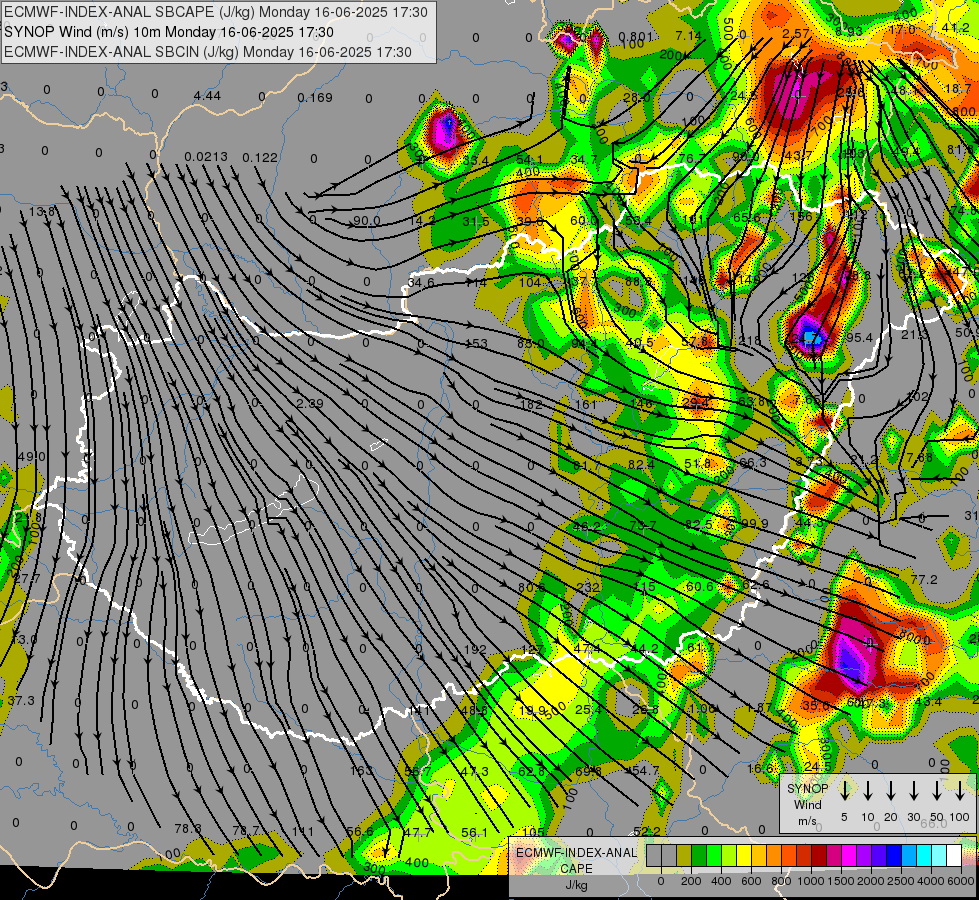This screenshot has width=979, height=900.
Task: Click the 182 value on the map
Action: coord(531,405)
